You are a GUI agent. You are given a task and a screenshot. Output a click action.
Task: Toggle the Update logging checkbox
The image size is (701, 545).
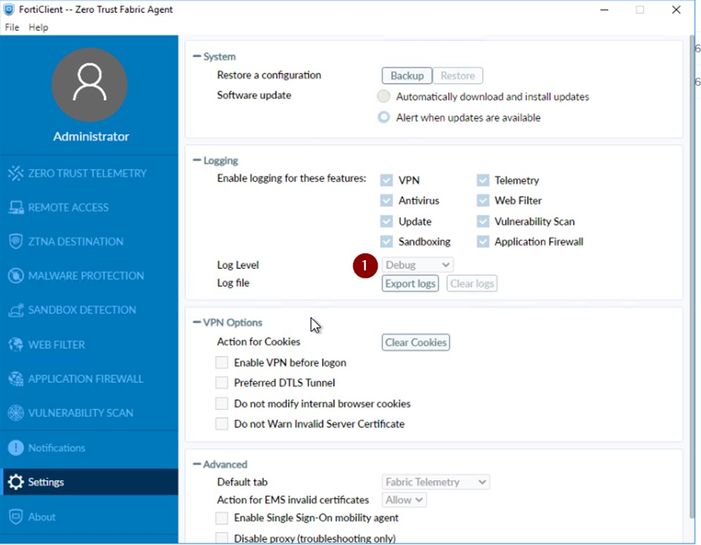(x=386, y=221)
